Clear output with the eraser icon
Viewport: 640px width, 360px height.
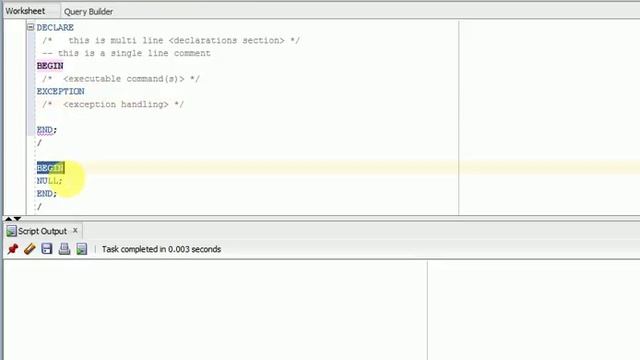point(30,249)
